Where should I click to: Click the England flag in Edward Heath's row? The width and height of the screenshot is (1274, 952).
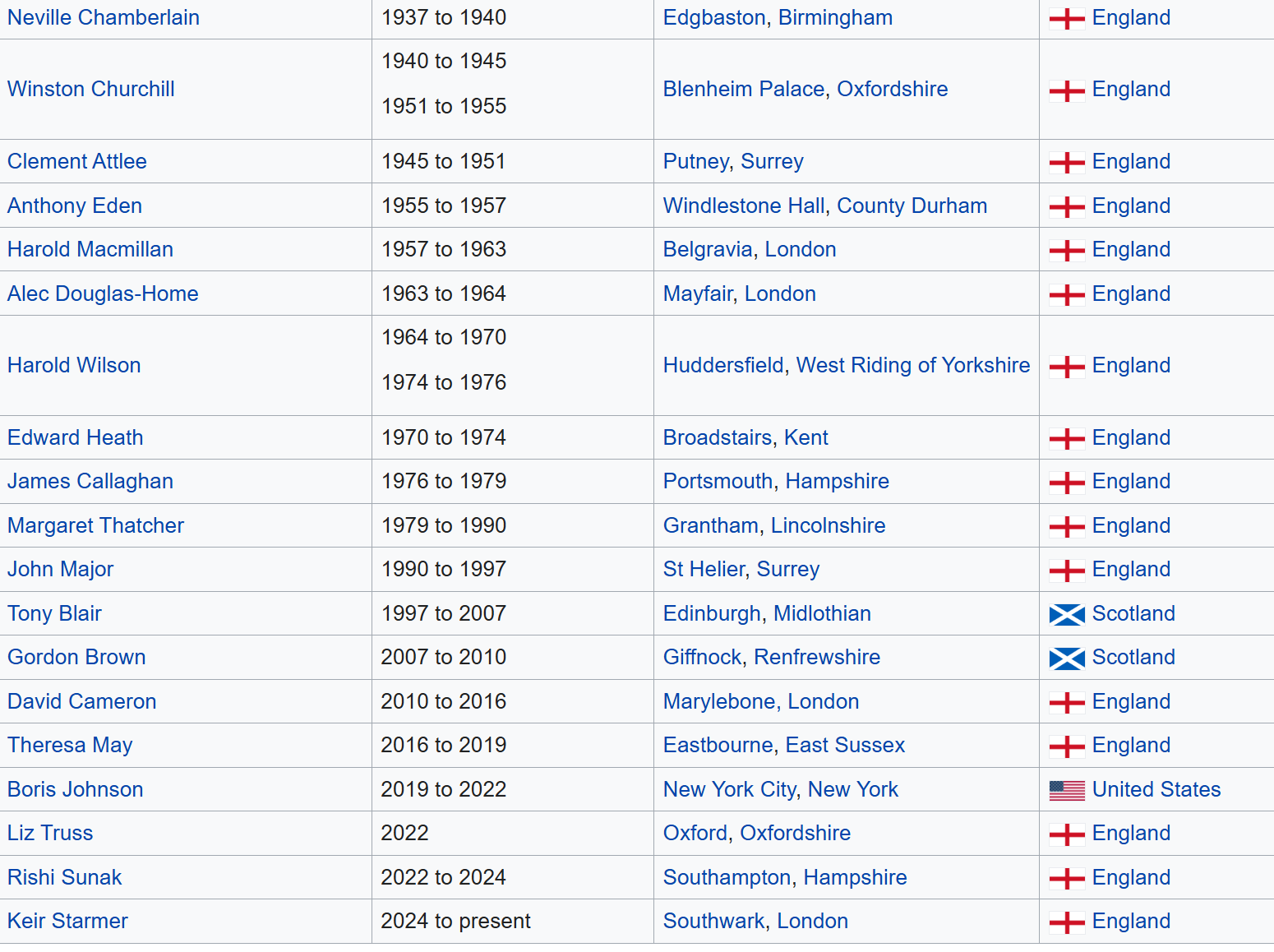click(x=1067, y=439)
